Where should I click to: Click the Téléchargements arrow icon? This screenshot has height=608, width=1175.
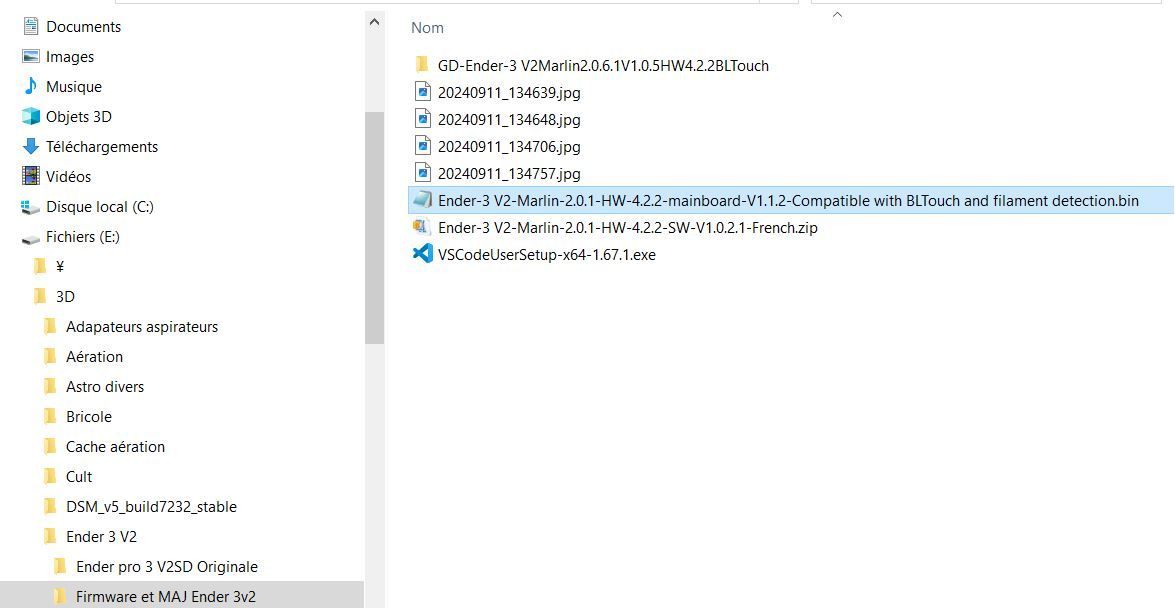[x=31, y=146]
